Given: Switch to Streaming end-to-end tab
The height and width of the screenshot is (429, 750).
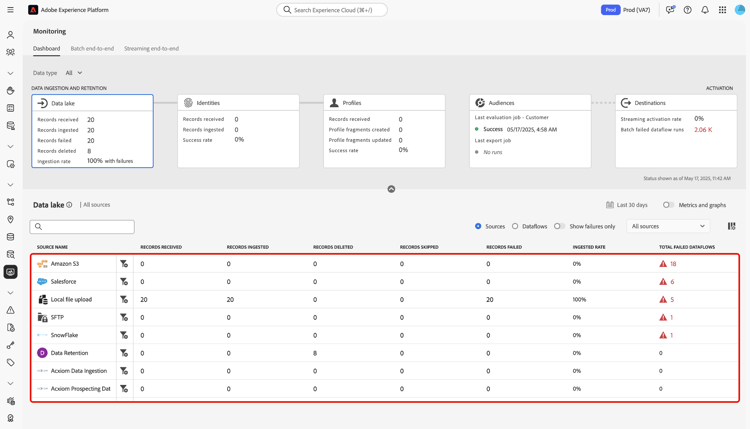Looking at the screenshot, I should (x=152, y=48).
